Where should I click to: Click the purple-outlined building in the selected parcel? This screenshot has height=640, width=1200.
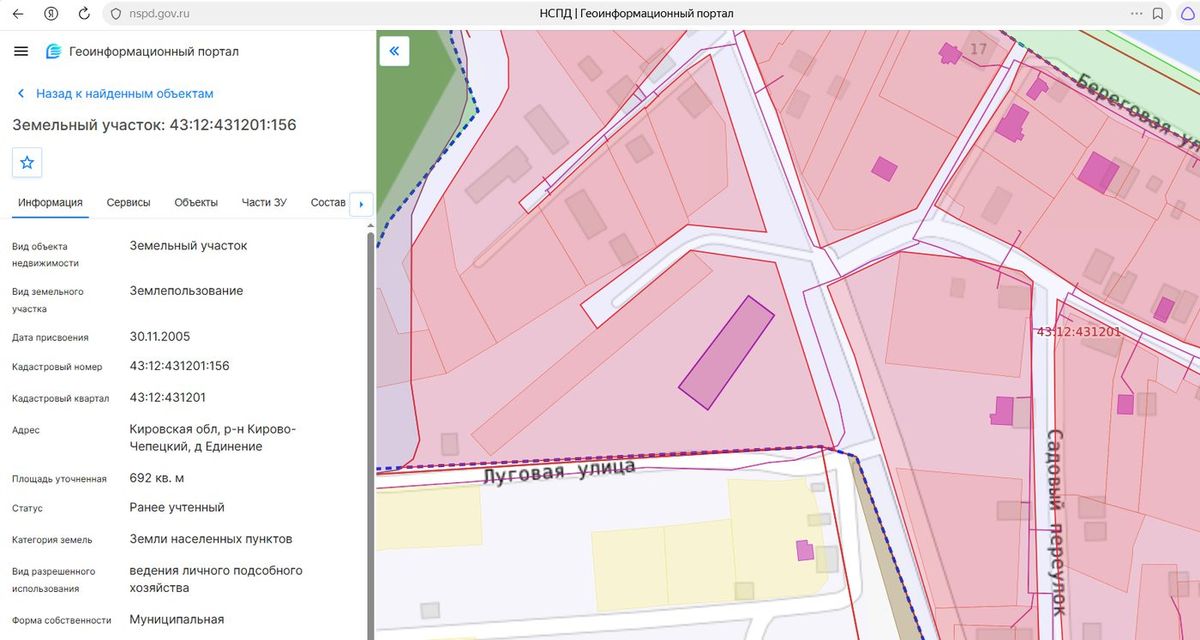point(727,352)
